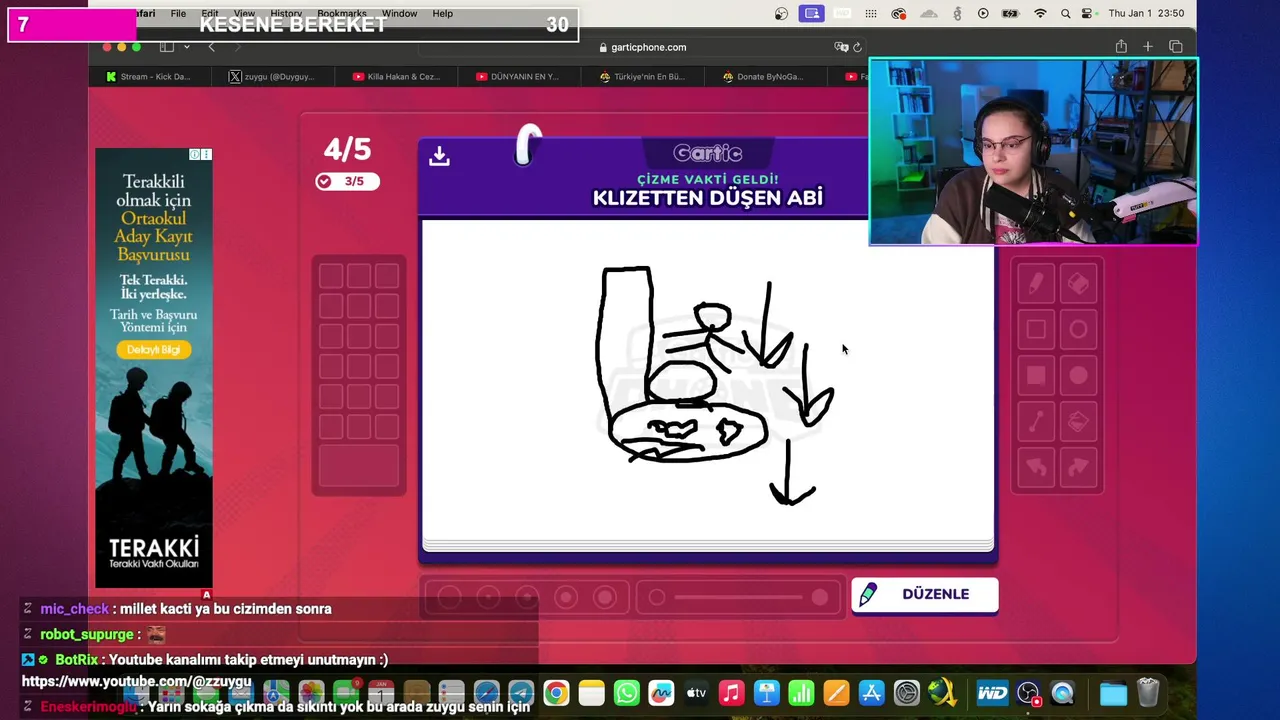Image resolution: width=1280 pixels, height=720 pixels.
Task: Open the Trash in the Dock
Action: (1148, 693)
